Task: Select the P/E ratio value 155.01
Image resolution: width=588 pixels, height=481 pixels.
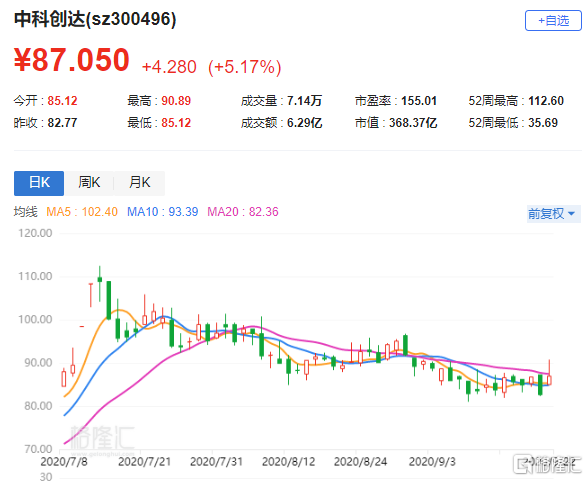Action: pyautogui.click(x=419, y=101)
